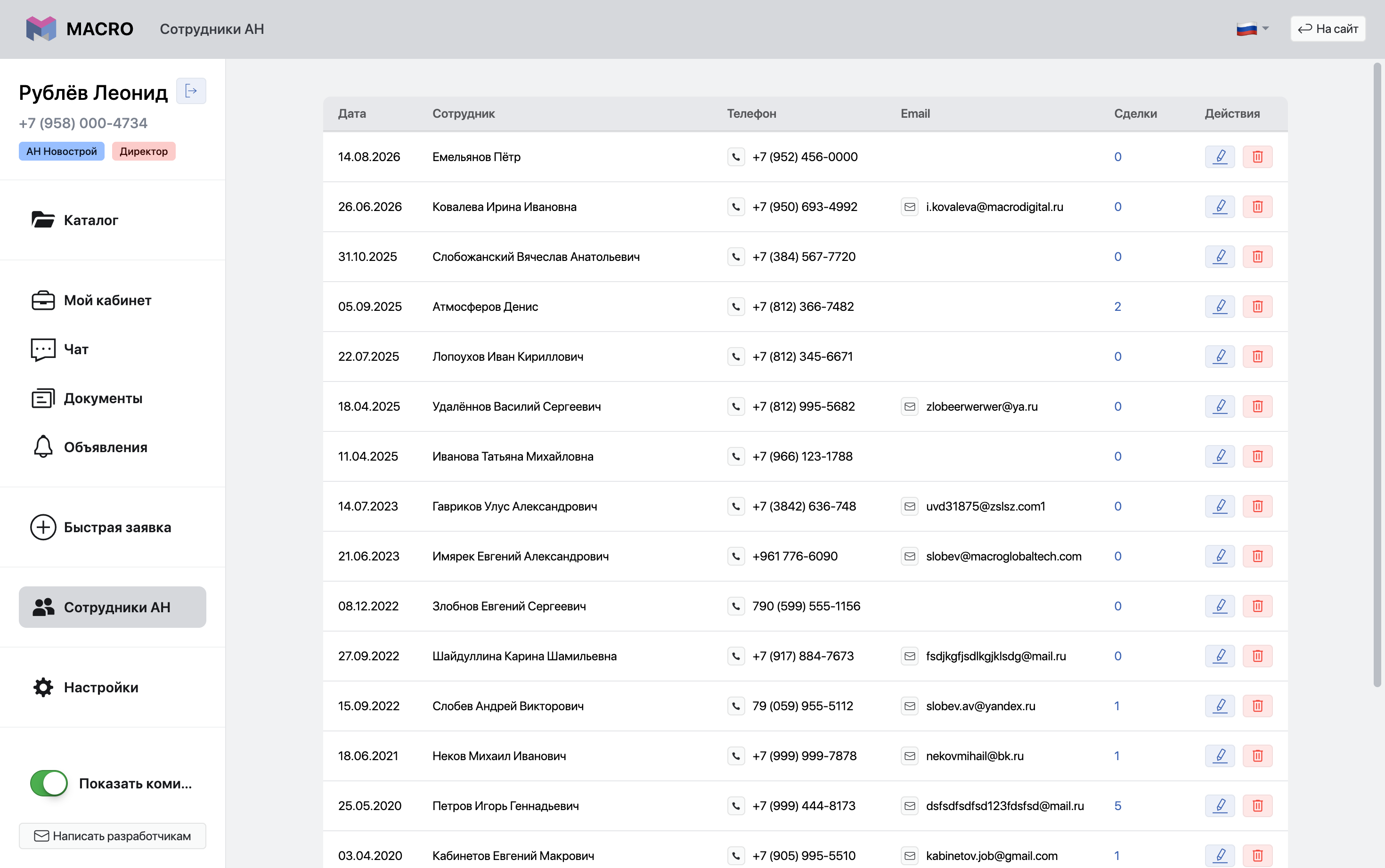
Task: Delete employee Злобнов Евгений Сергеевич
Action: point(1257,606)
